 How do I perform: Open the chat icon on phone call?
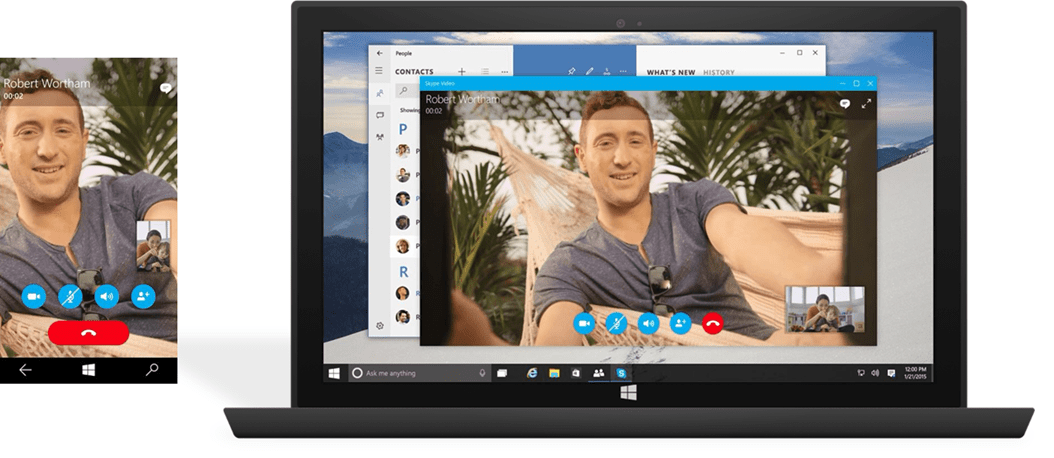coord(165,88)
